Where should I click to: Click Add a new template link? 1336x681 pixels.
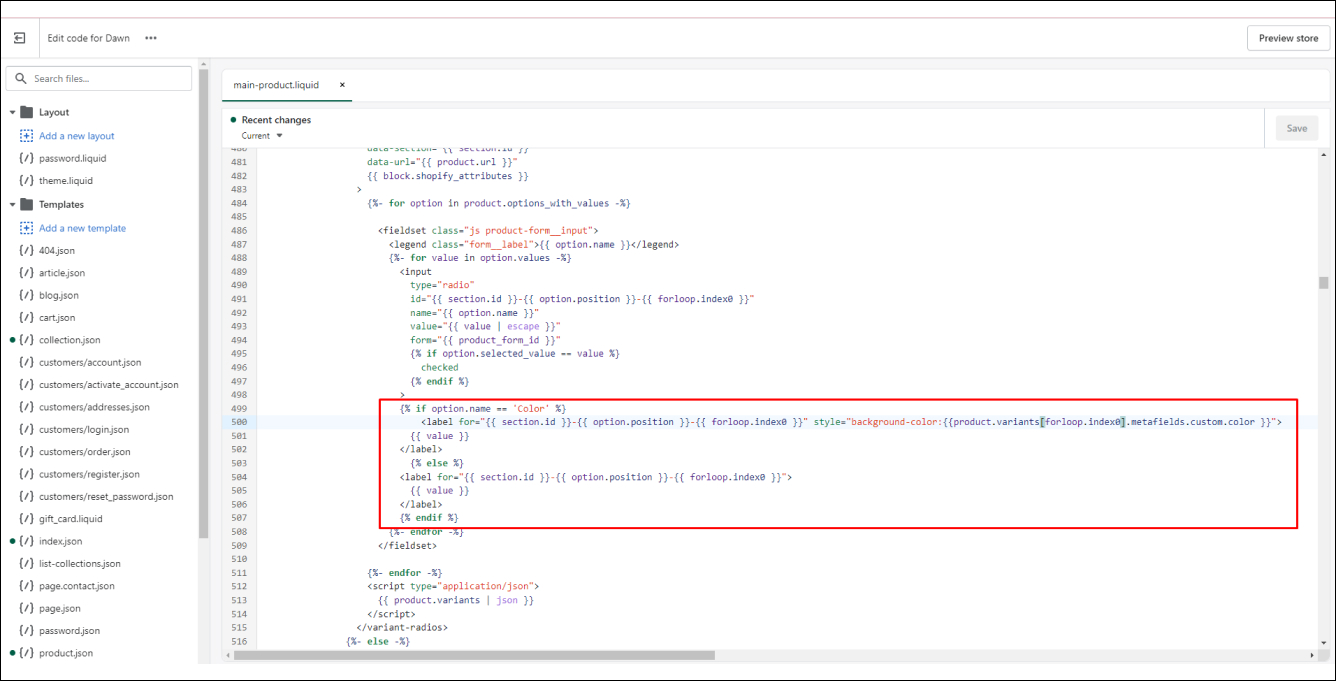pos(82,228)
